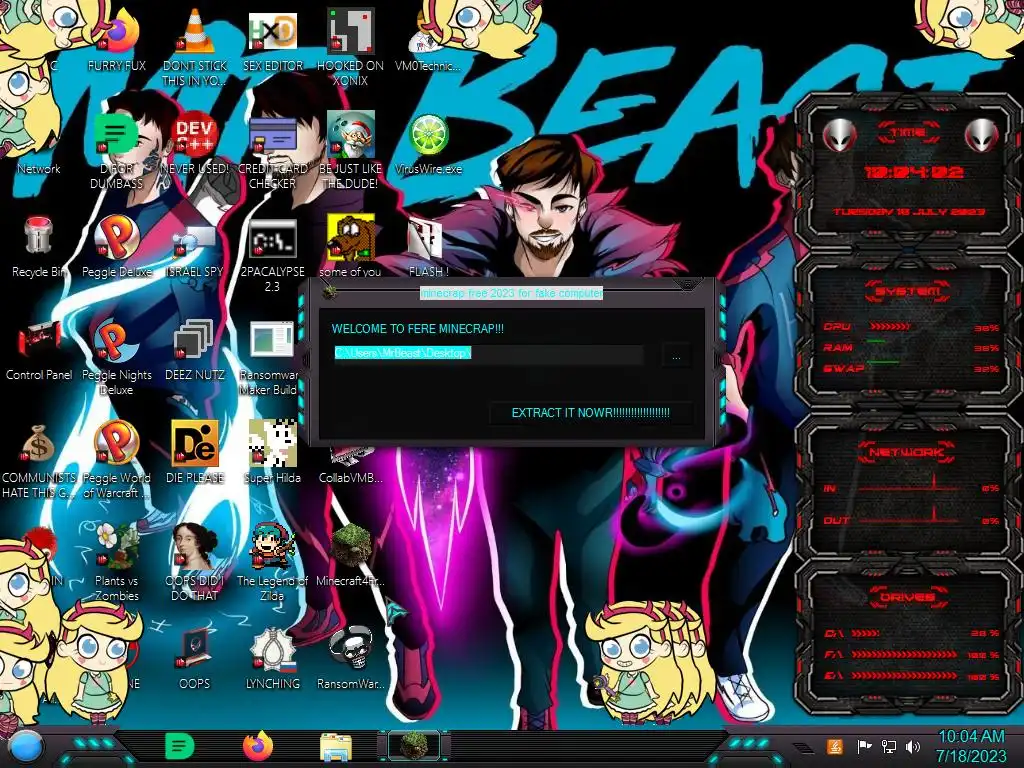Open CREDIT CARD CHECKER icon
The image size is (1024, 768).
[273, 135]
